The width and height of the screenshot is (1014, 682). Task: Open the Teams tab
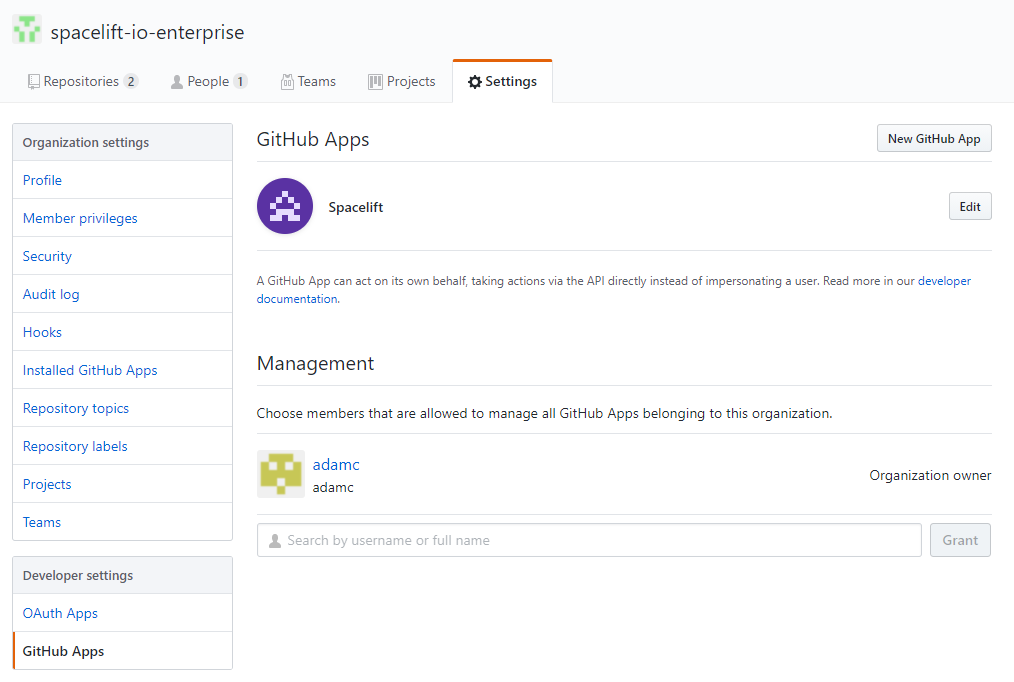[308, 82]
